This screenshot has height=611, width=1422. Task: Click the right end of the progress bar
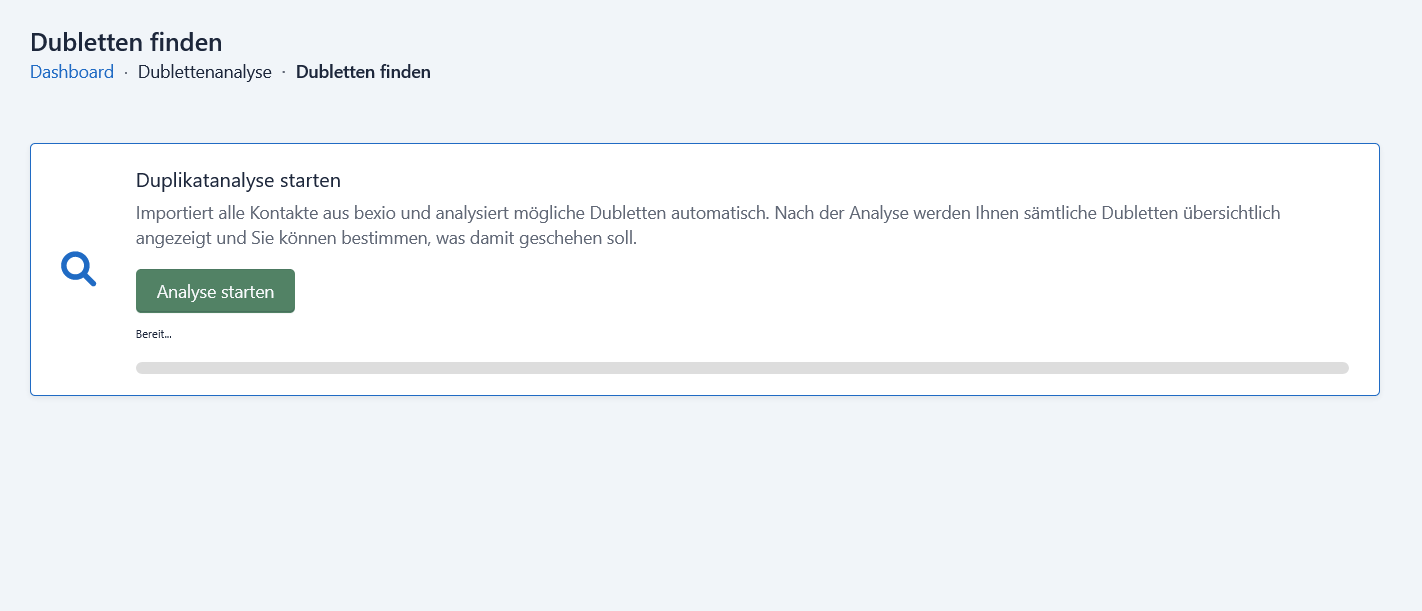click(1342, 368)
